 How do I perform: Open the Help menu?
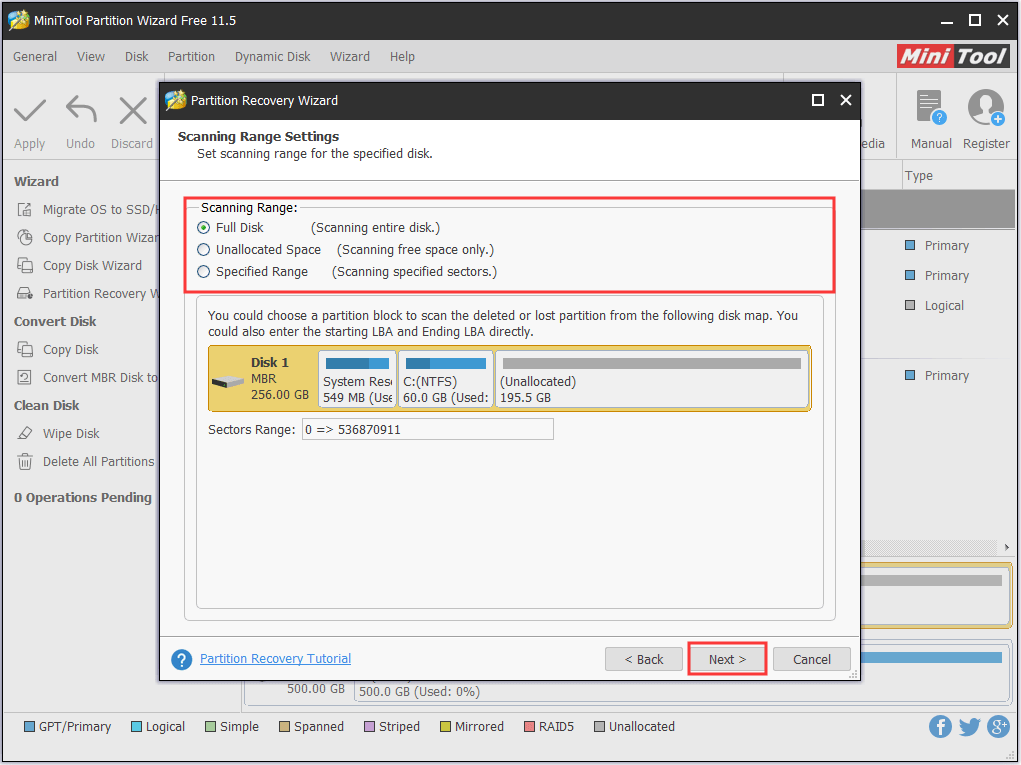coord(402,57)
